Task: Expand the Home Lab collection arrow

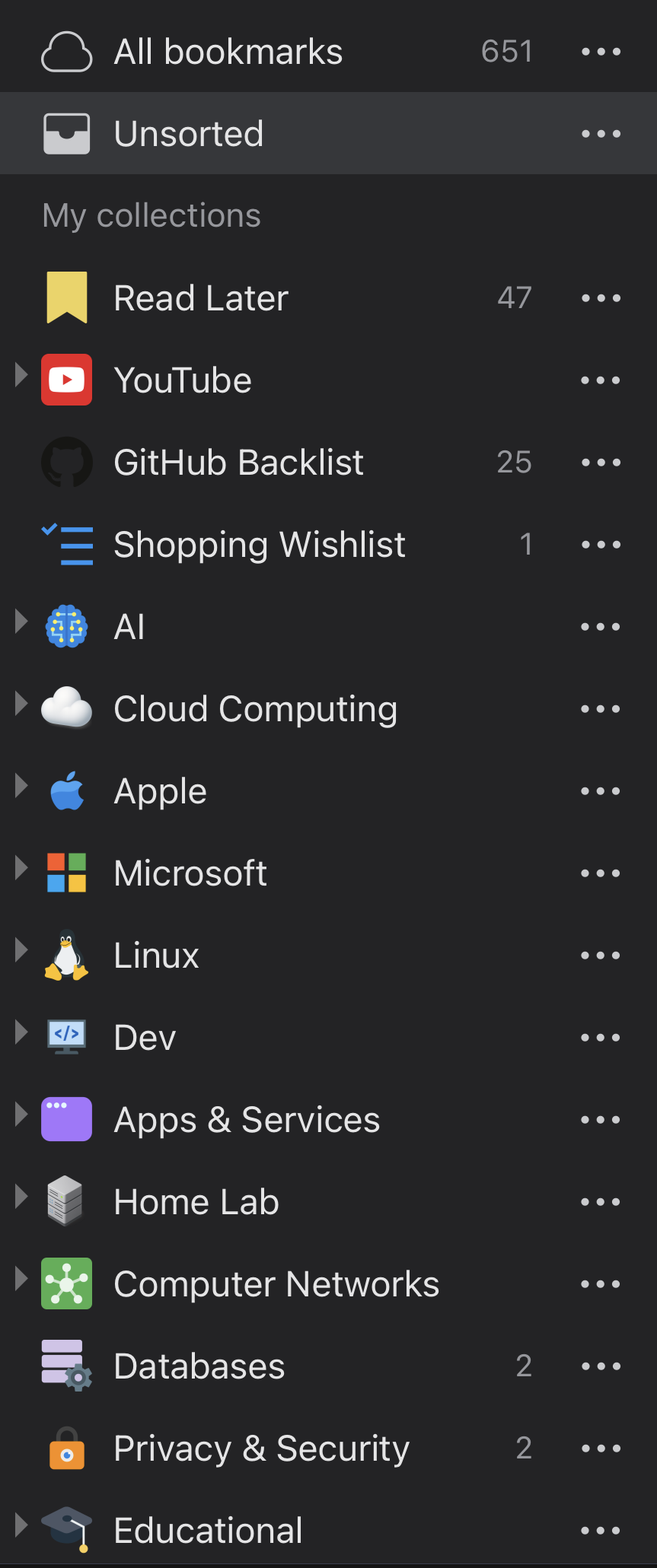Action: tap(21, 1197)
